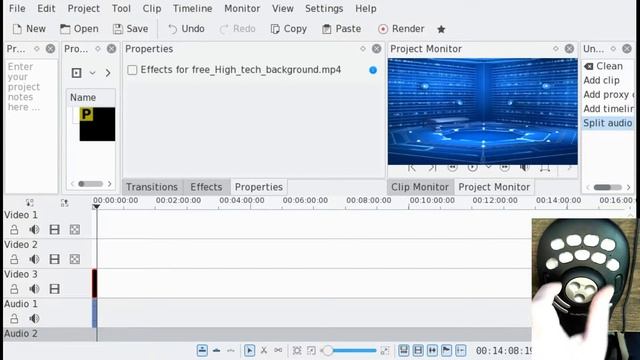Switch to the Effects tab
Screen dimensions: 640x360
coord(206,187)
